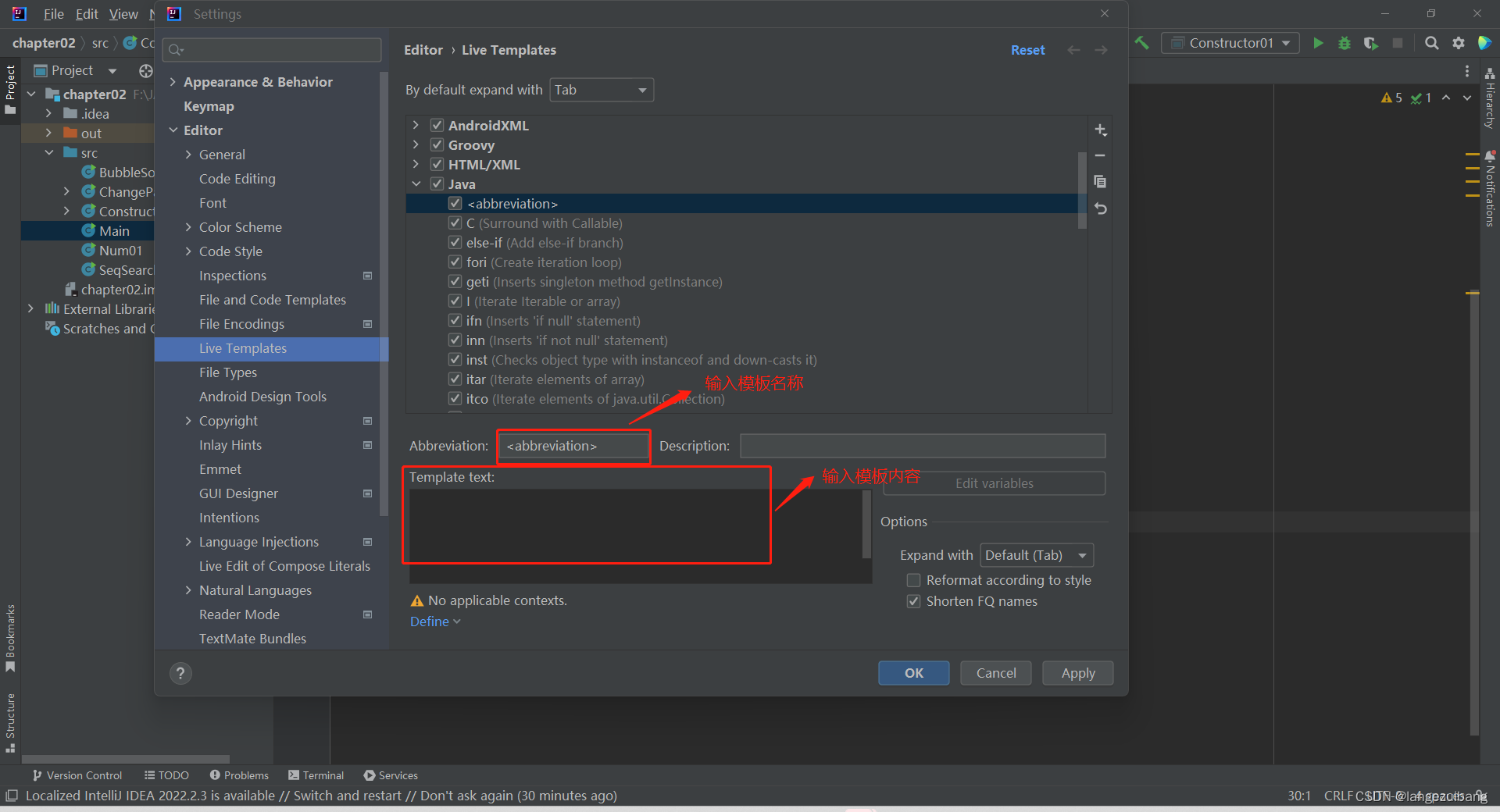Open Structure tool window side tab
This screenshot has width=1500, height=812.
click(10, 722)
